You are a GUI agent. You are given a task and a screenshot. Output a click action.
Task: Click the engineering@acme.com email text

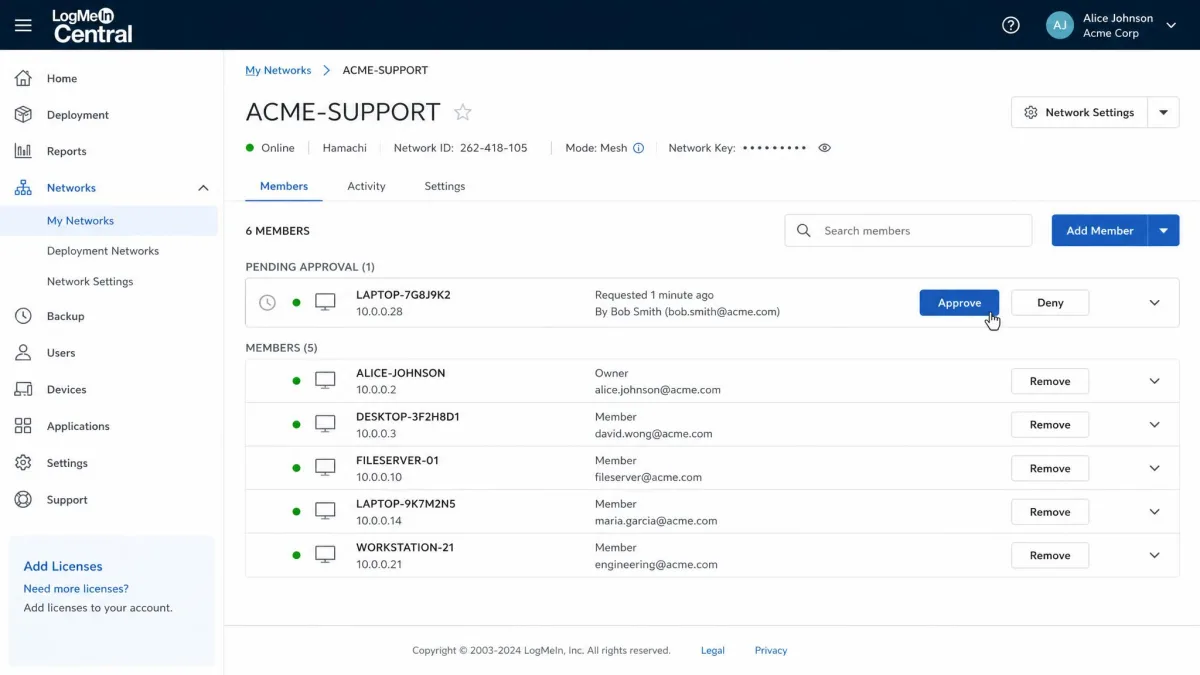point(656,564)
